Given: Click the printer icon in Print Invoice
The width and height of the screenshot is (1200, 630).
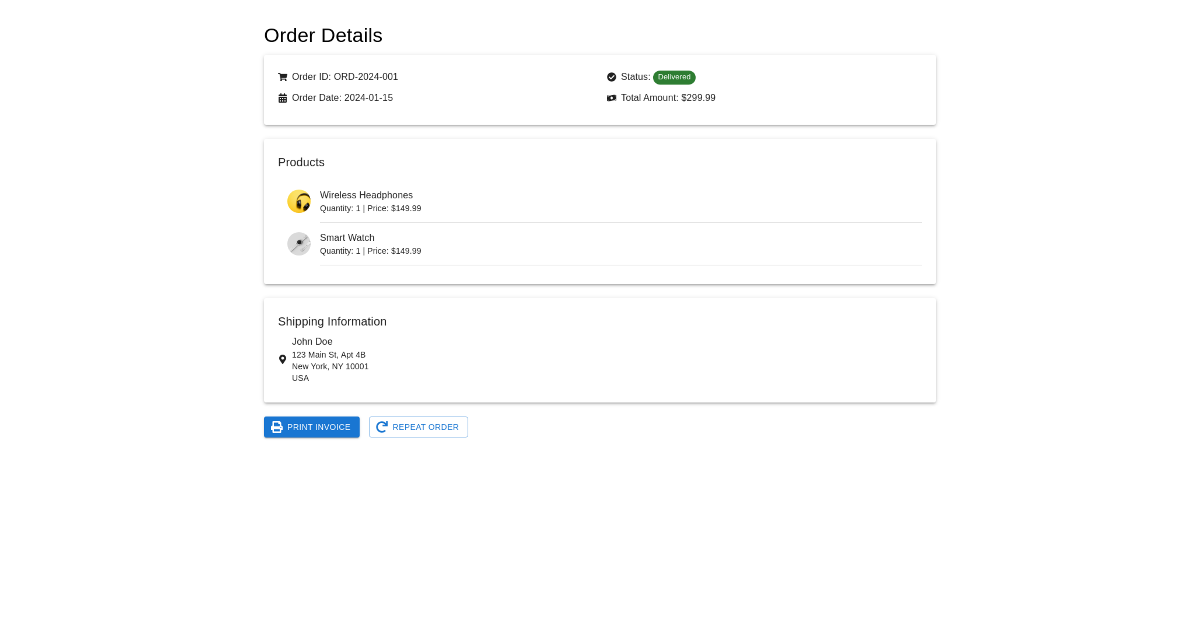Looking at the screenshot, I should [277, 427].
